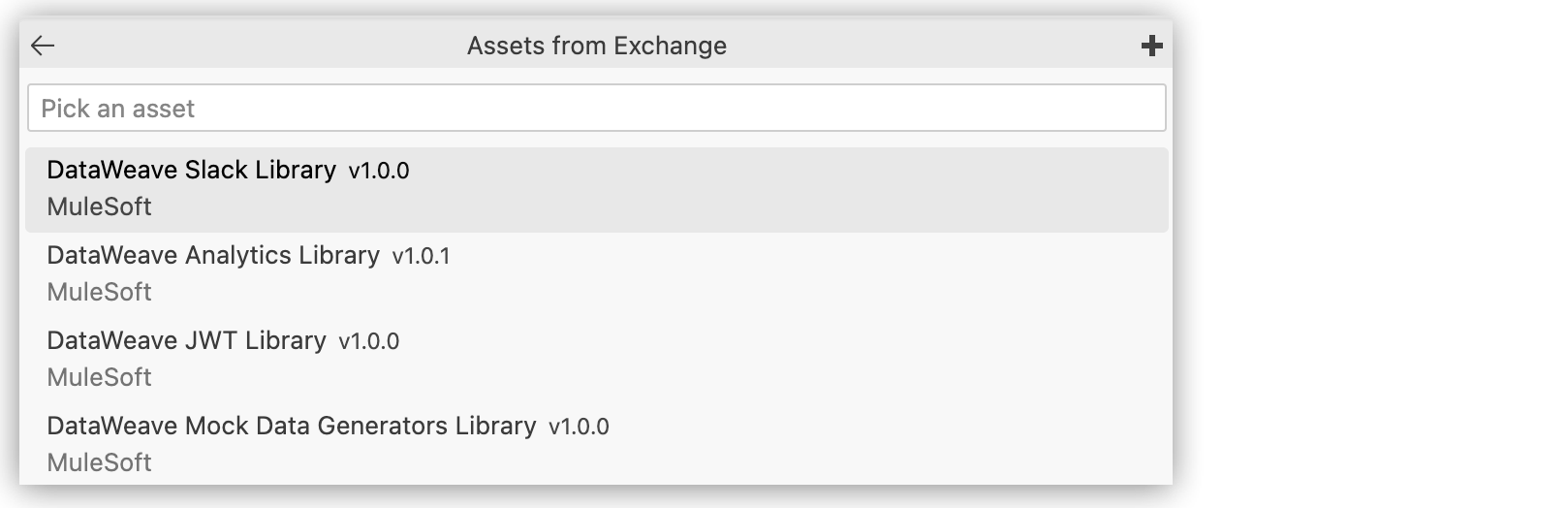Click MuleSoft publisher under Mock Data Generators
The image size is (1568, 508).
[x=99, y=462]
